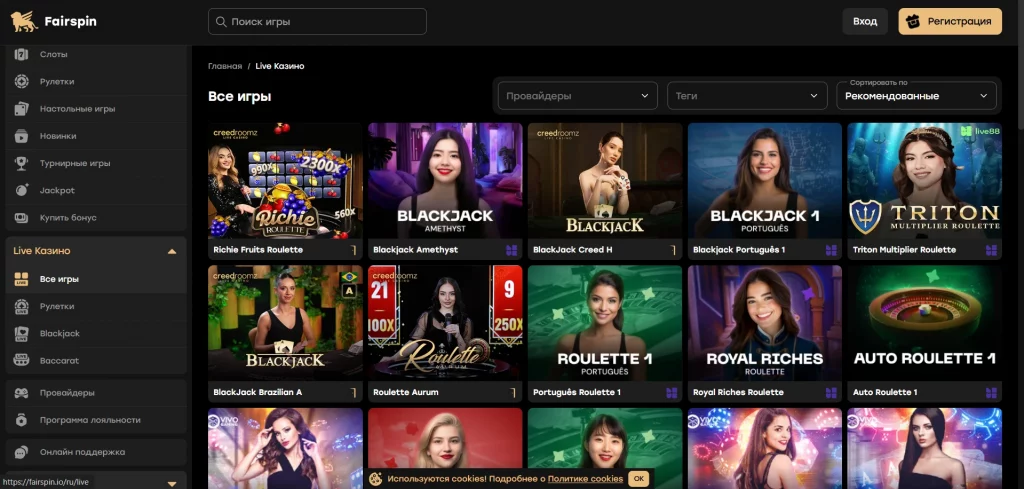Click the Программа лояльности icon

[x=22, y=420]
